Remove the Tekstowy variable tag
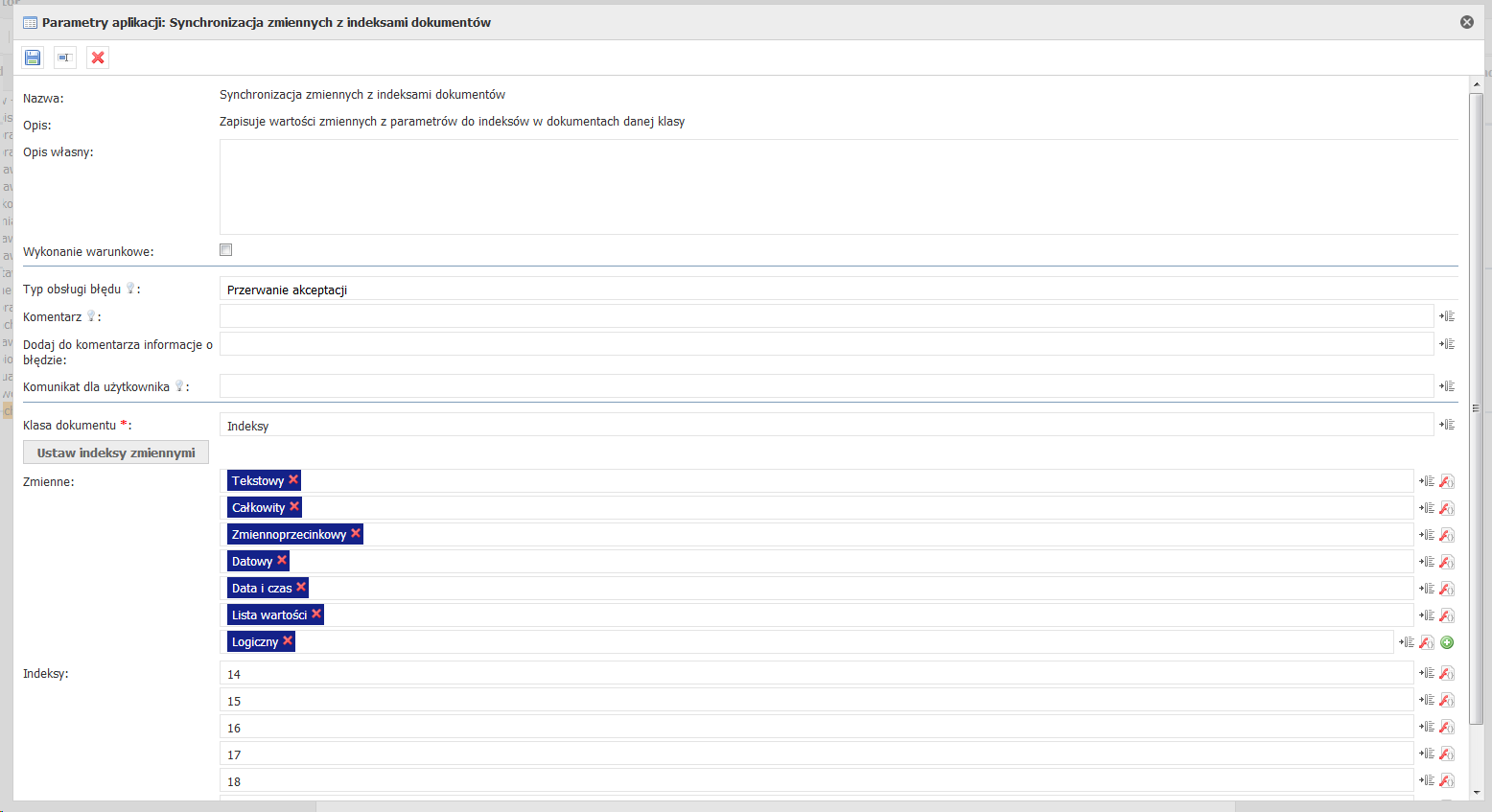 tap(293, 479)
